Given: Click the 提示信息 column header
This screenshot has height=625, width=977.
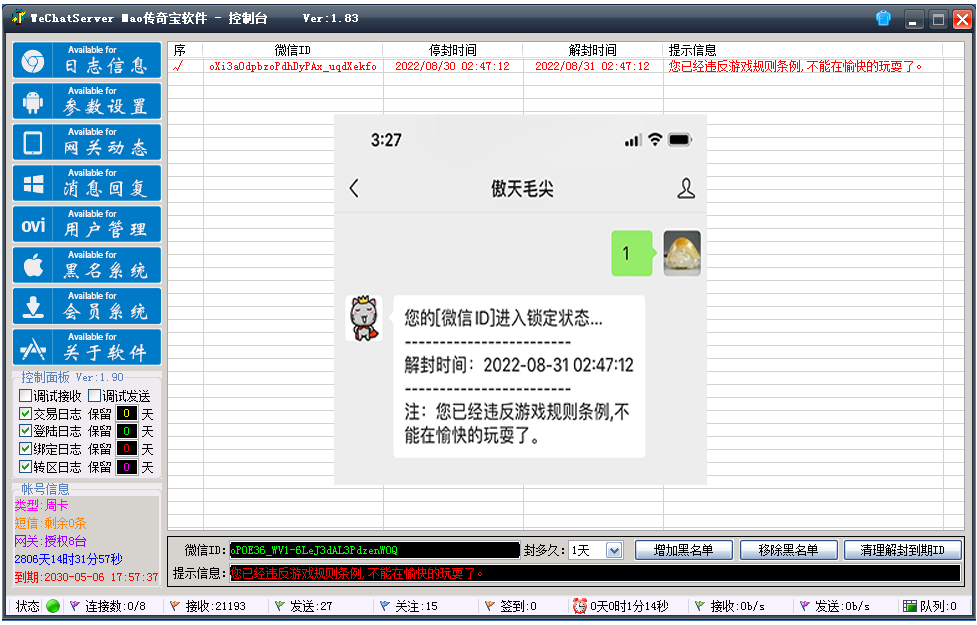Looking at the screenshot, I should tap(803, 50).
